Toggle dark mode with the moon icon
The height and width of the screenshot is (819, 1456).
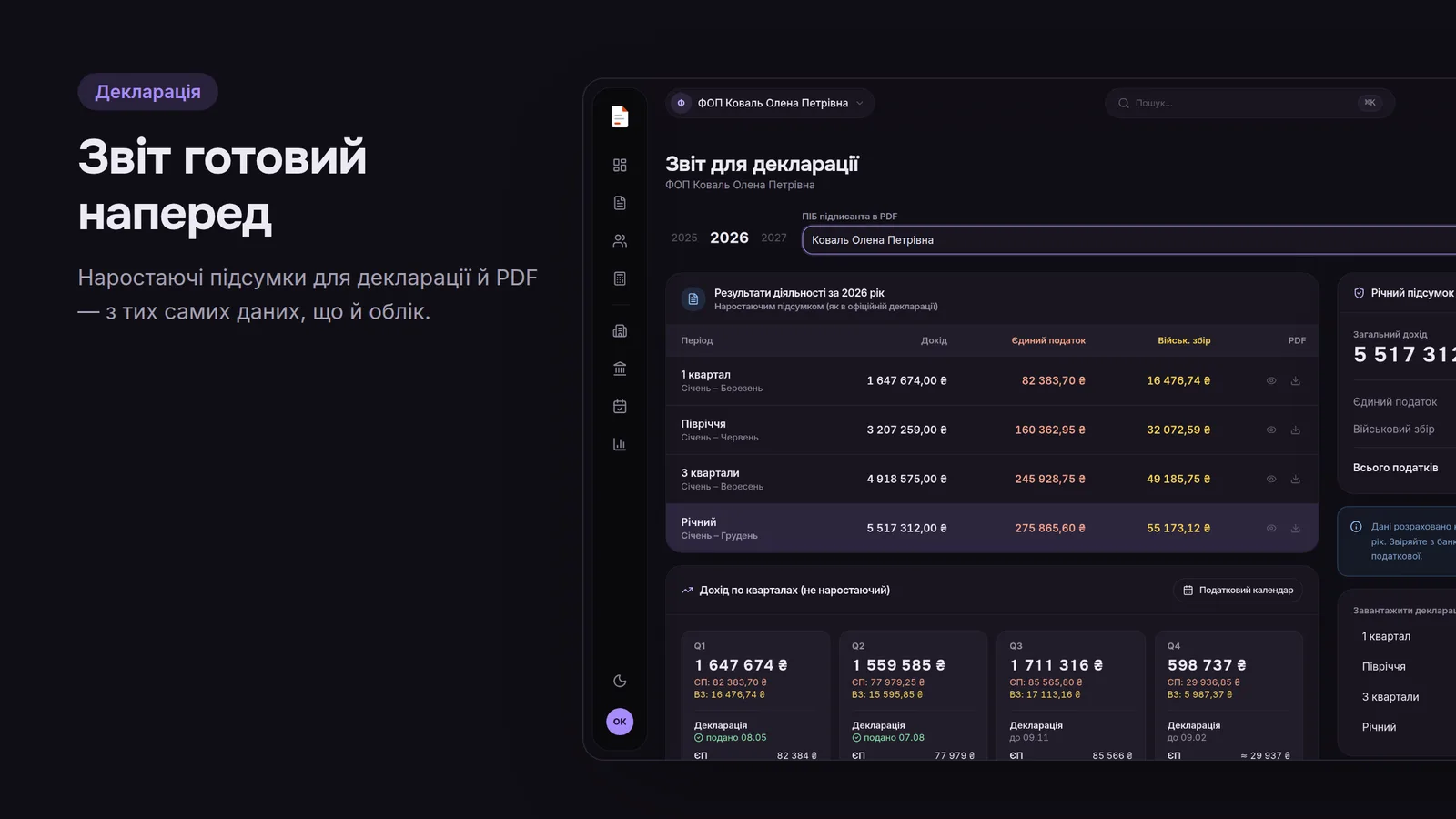point(620,681)
